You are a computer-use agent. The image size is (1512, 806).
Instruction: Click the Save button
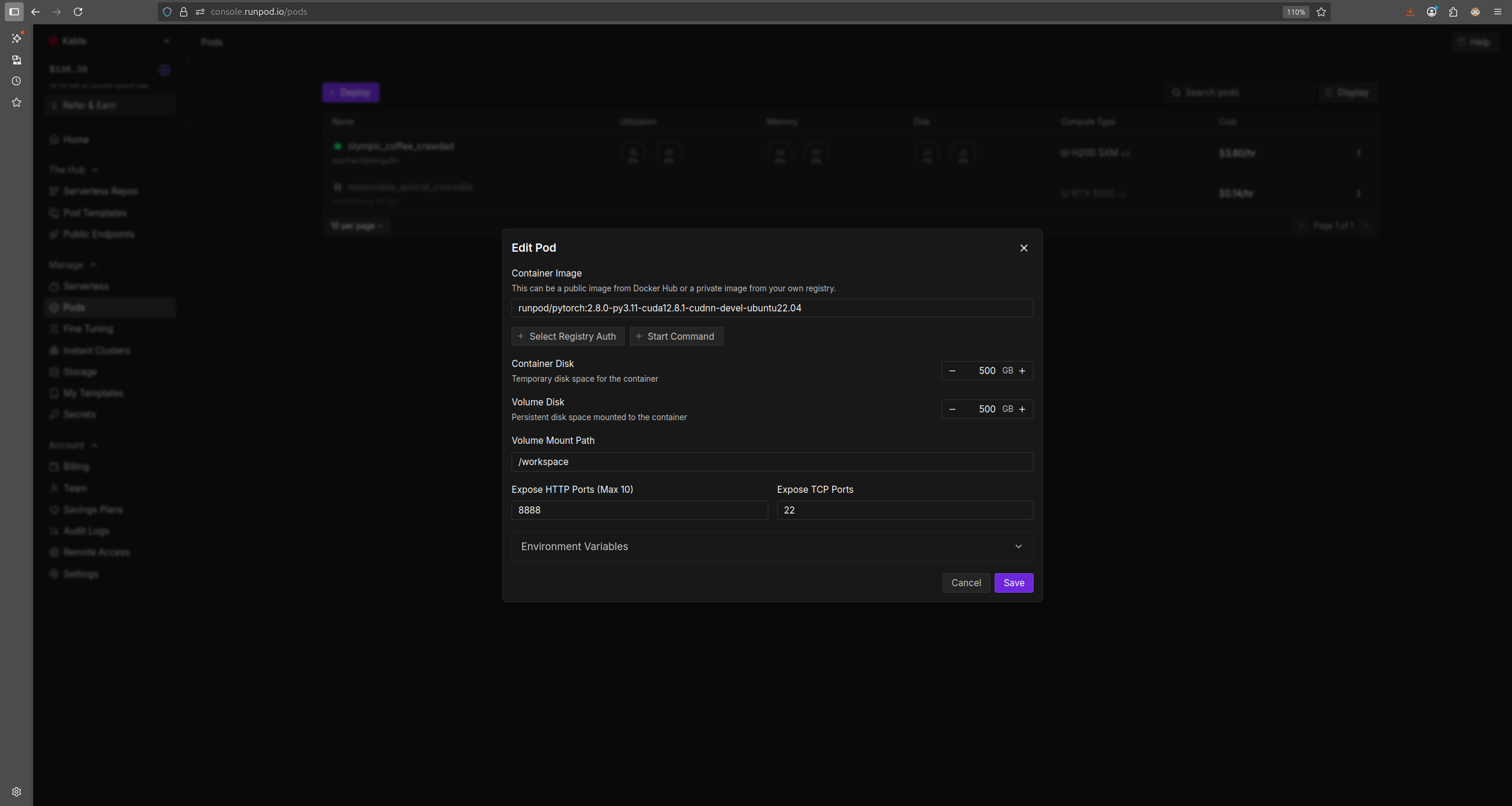pos(1014,583)
